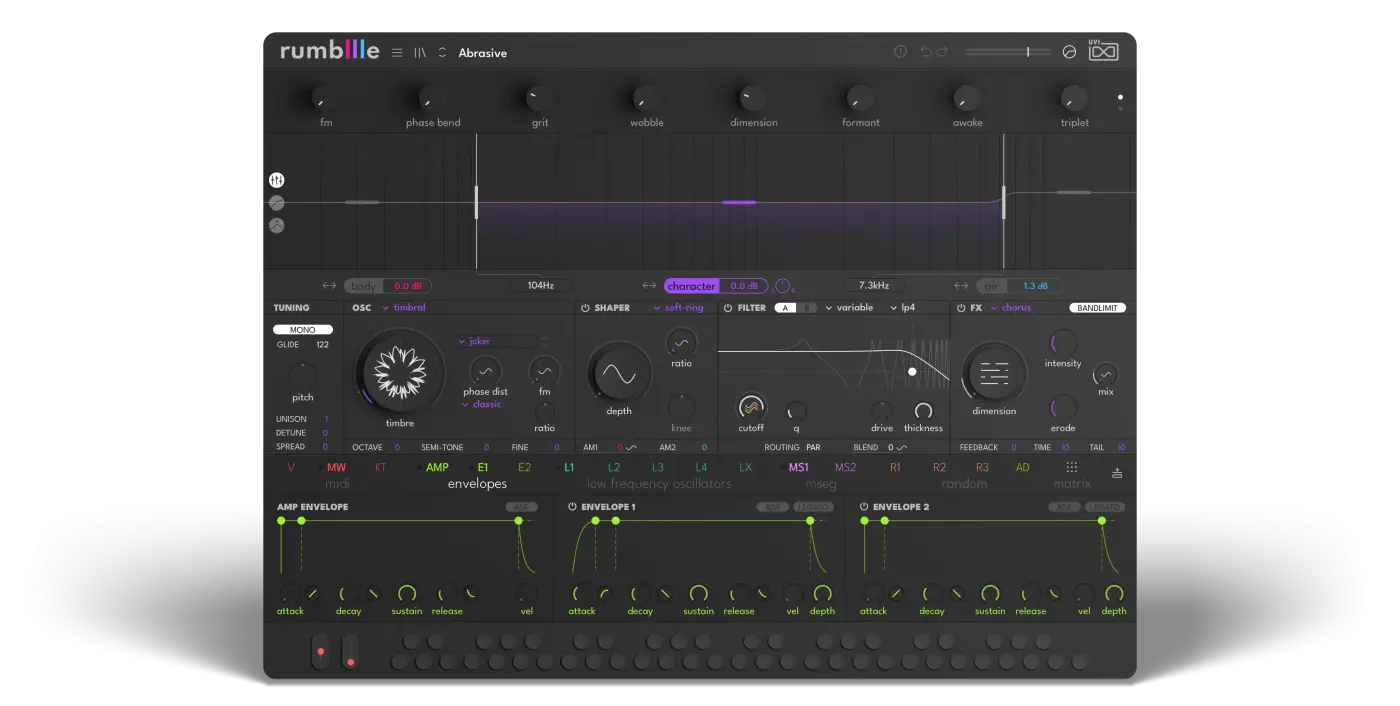Select the mixer sliders icon beside the spectrum display

[x=277, y=180]
